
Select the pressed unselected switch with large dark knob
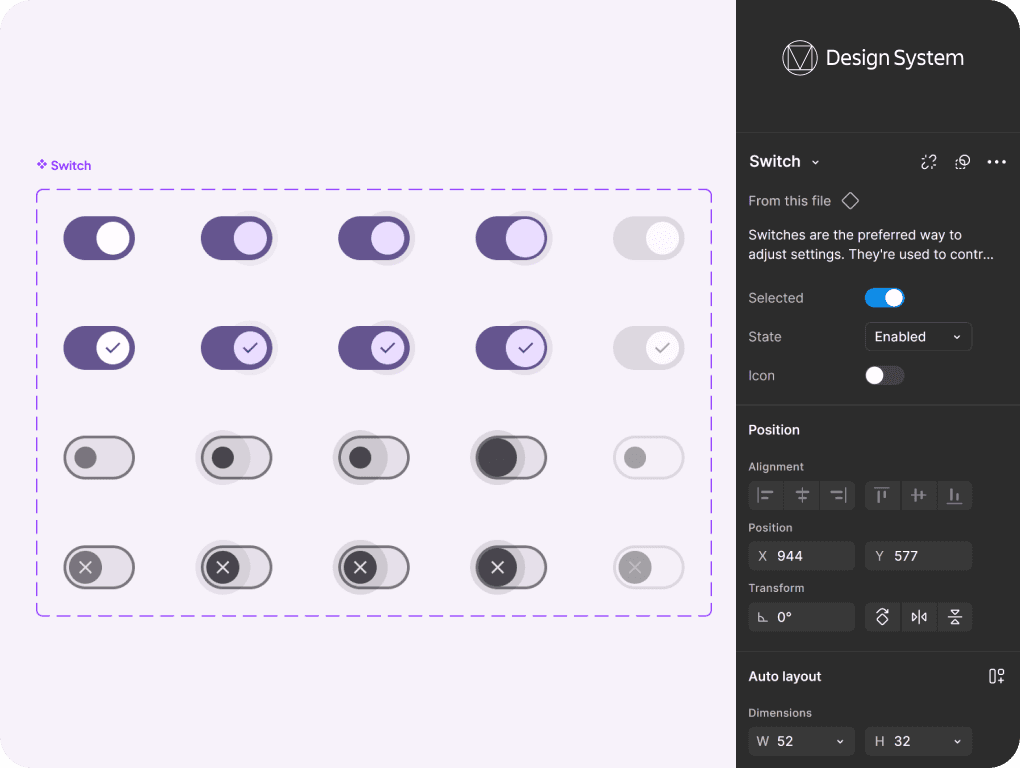(509, 458)
